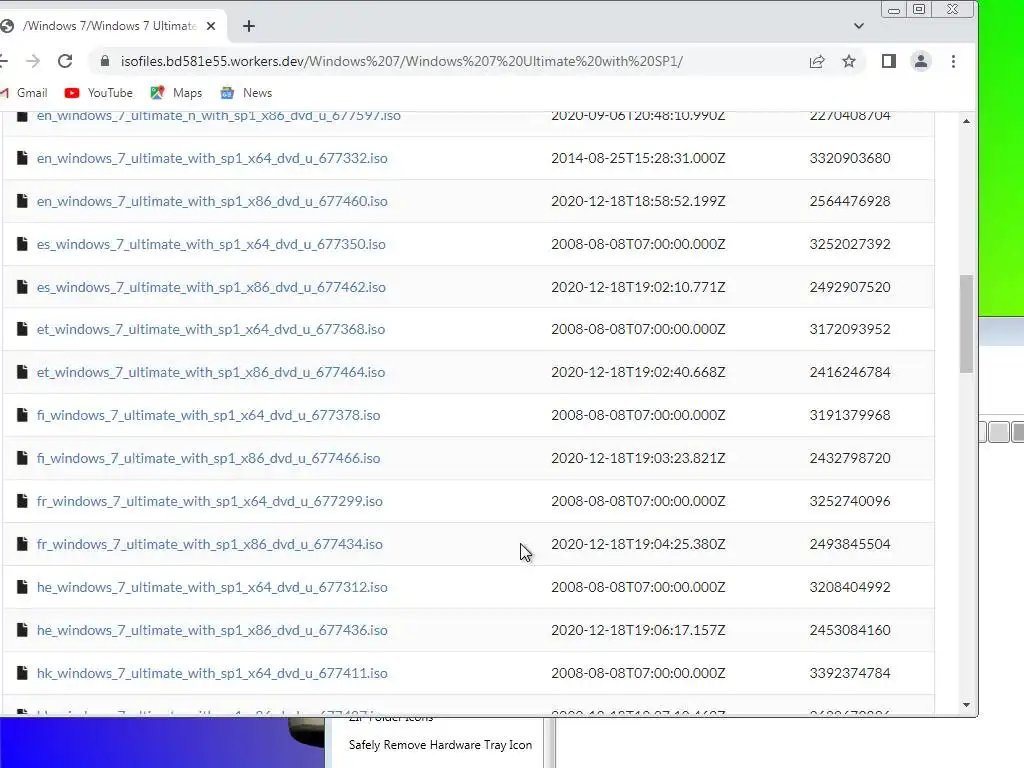Open the Maps bookmark
Screen dimensions: 1024x768
click(176, 93)
